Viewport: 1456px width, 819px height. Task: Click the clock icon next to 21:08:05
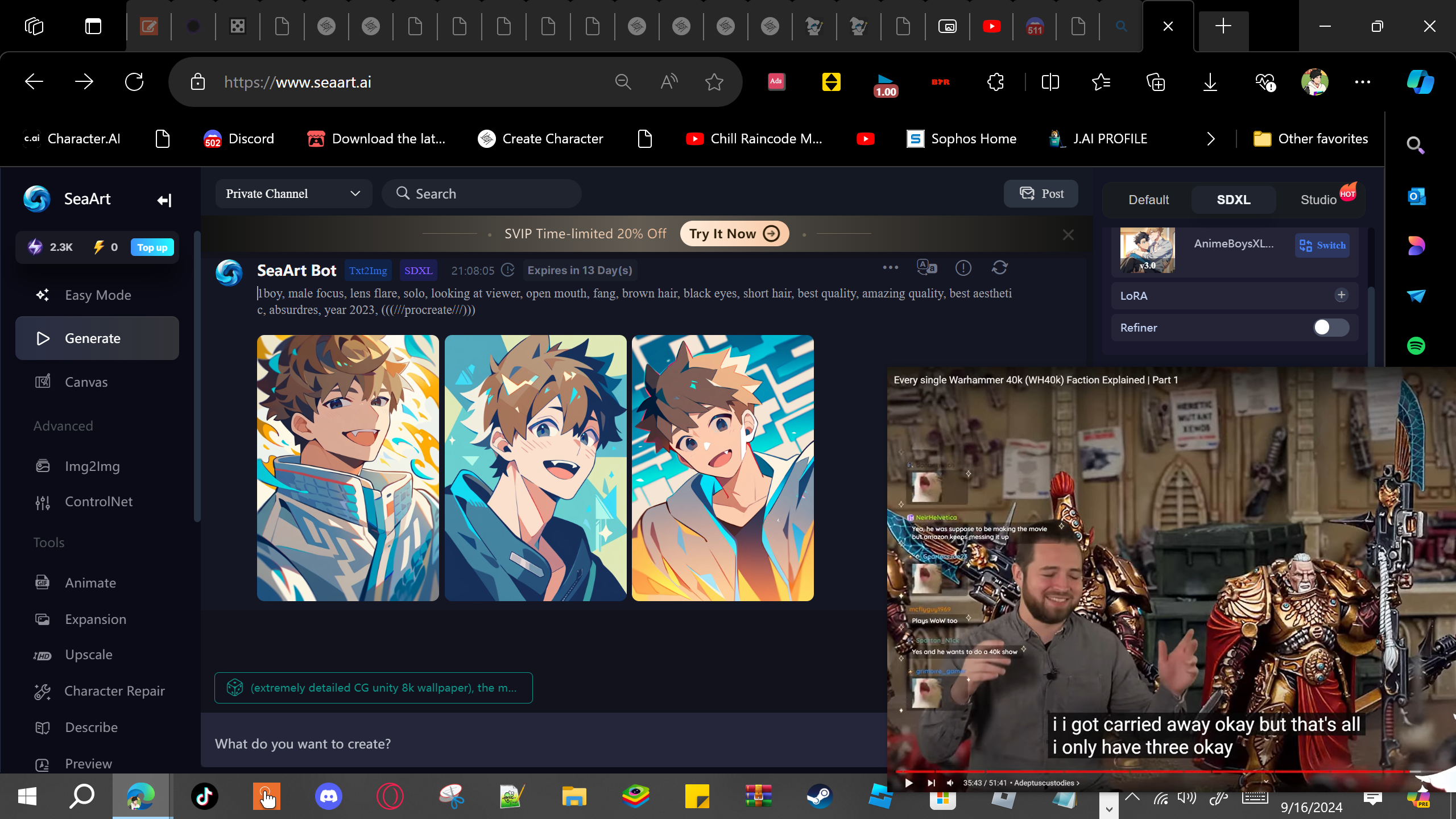tap(508, 270)
